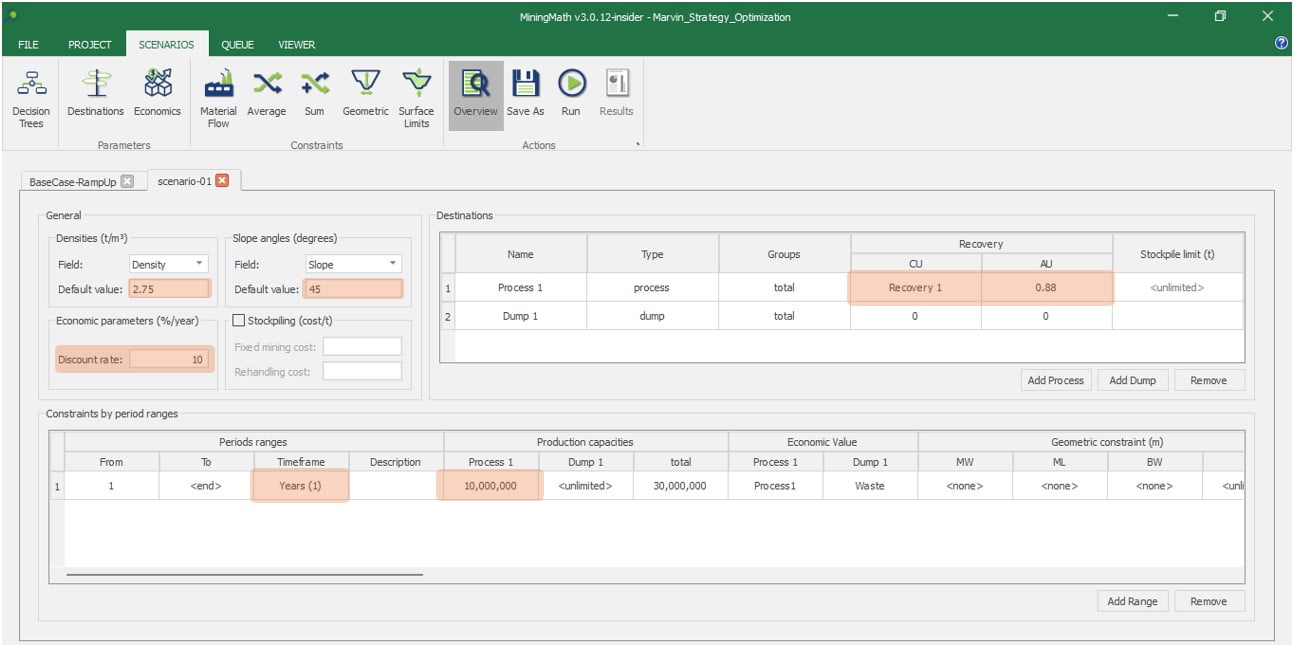Expand the Density field dropdown
1295x645 pixels.
pos(199,265)
